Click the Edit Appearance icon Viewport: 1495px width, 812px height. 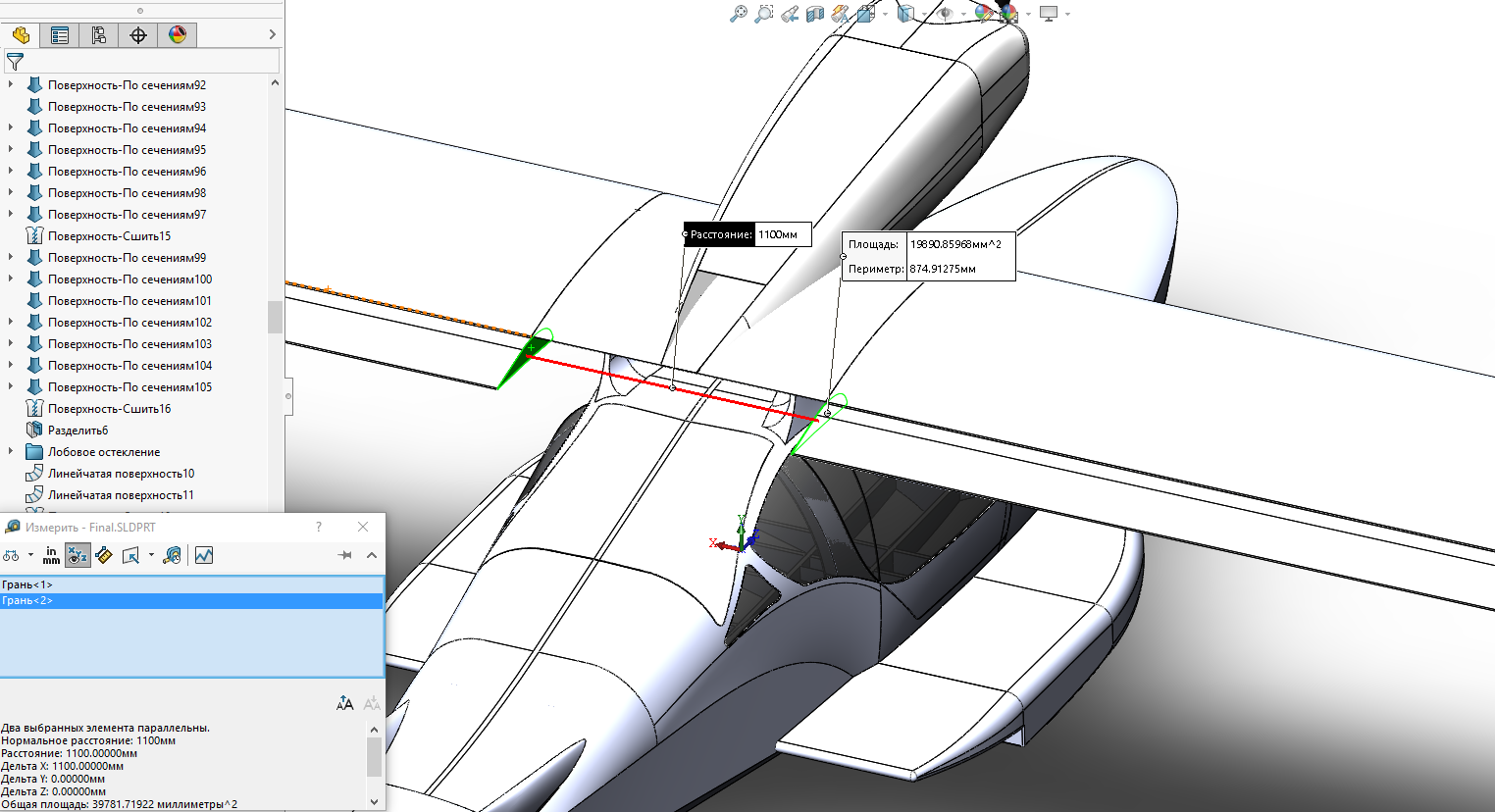[983, 14]
